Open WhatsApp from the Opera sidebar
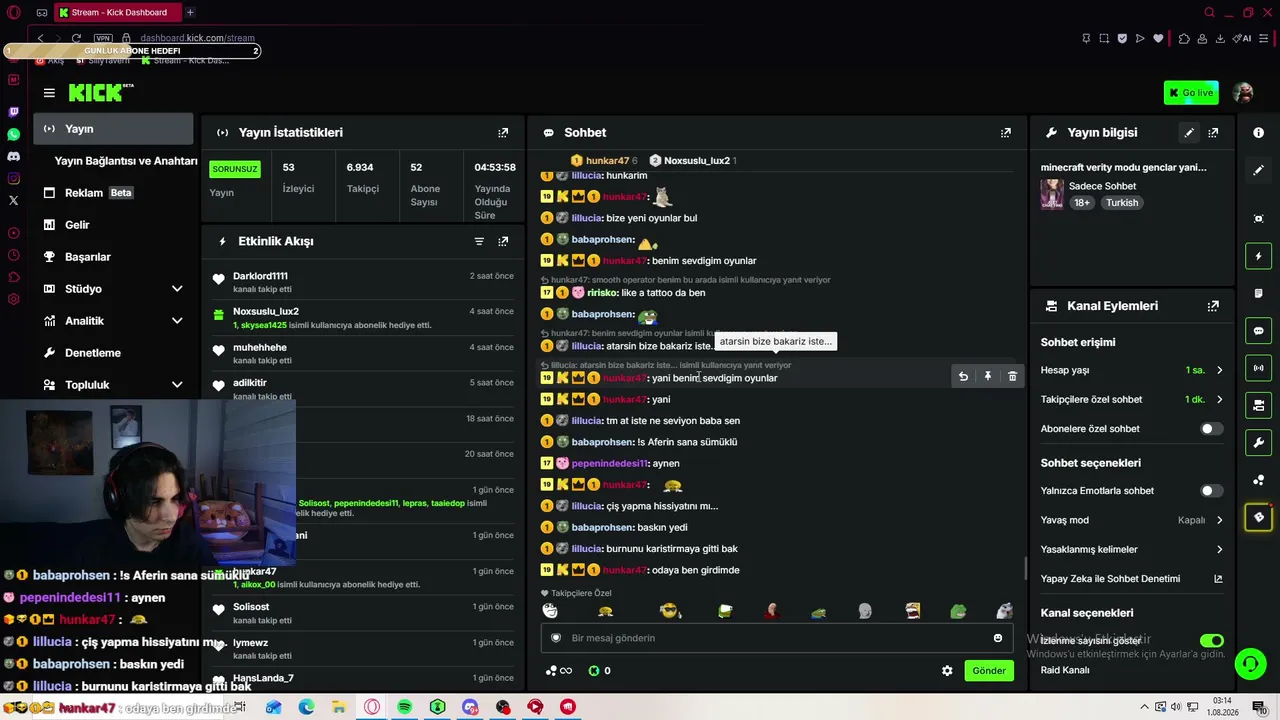 point(13,134)
